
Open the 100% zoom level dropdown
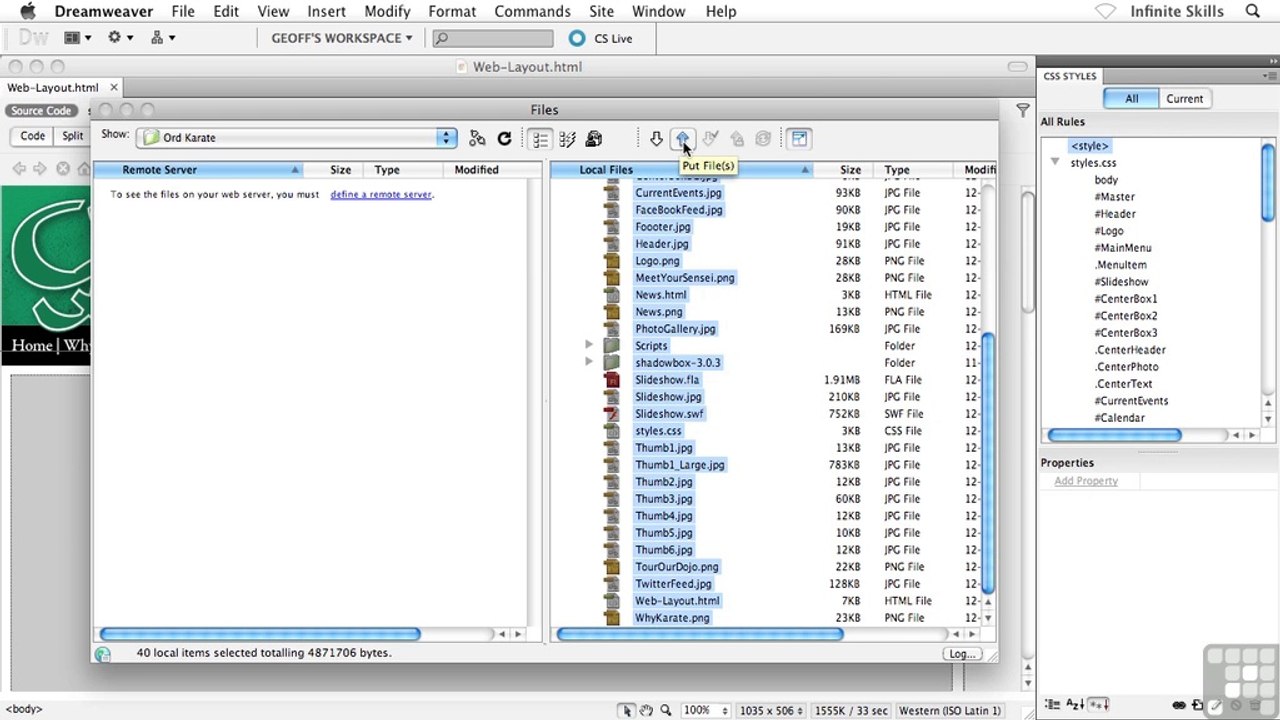click(705, 710)
